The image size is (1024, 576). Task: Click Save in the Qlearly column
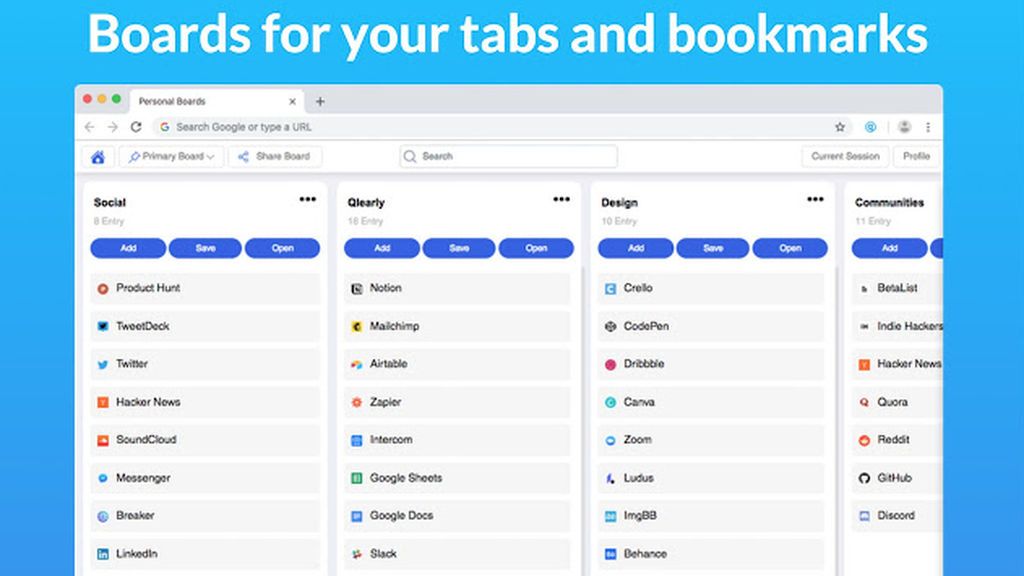point(459,248)
